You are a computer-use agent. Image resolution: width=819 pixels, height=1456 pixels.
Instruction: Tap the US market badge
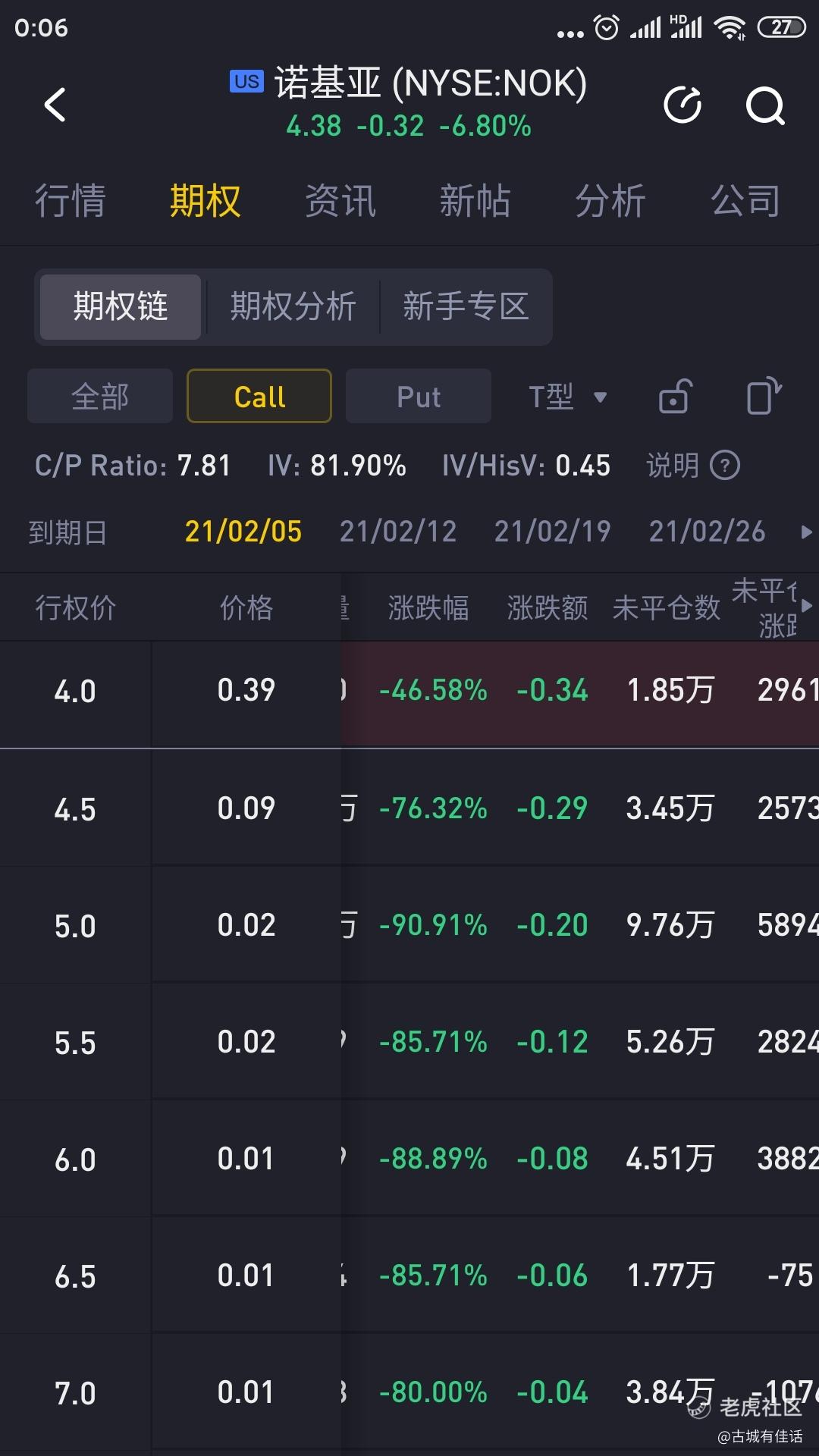246,81
